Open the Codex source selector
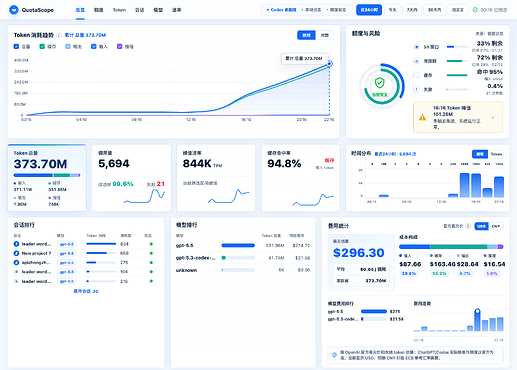Viewport: 517px width, 370px height. [x=282, y=10]
